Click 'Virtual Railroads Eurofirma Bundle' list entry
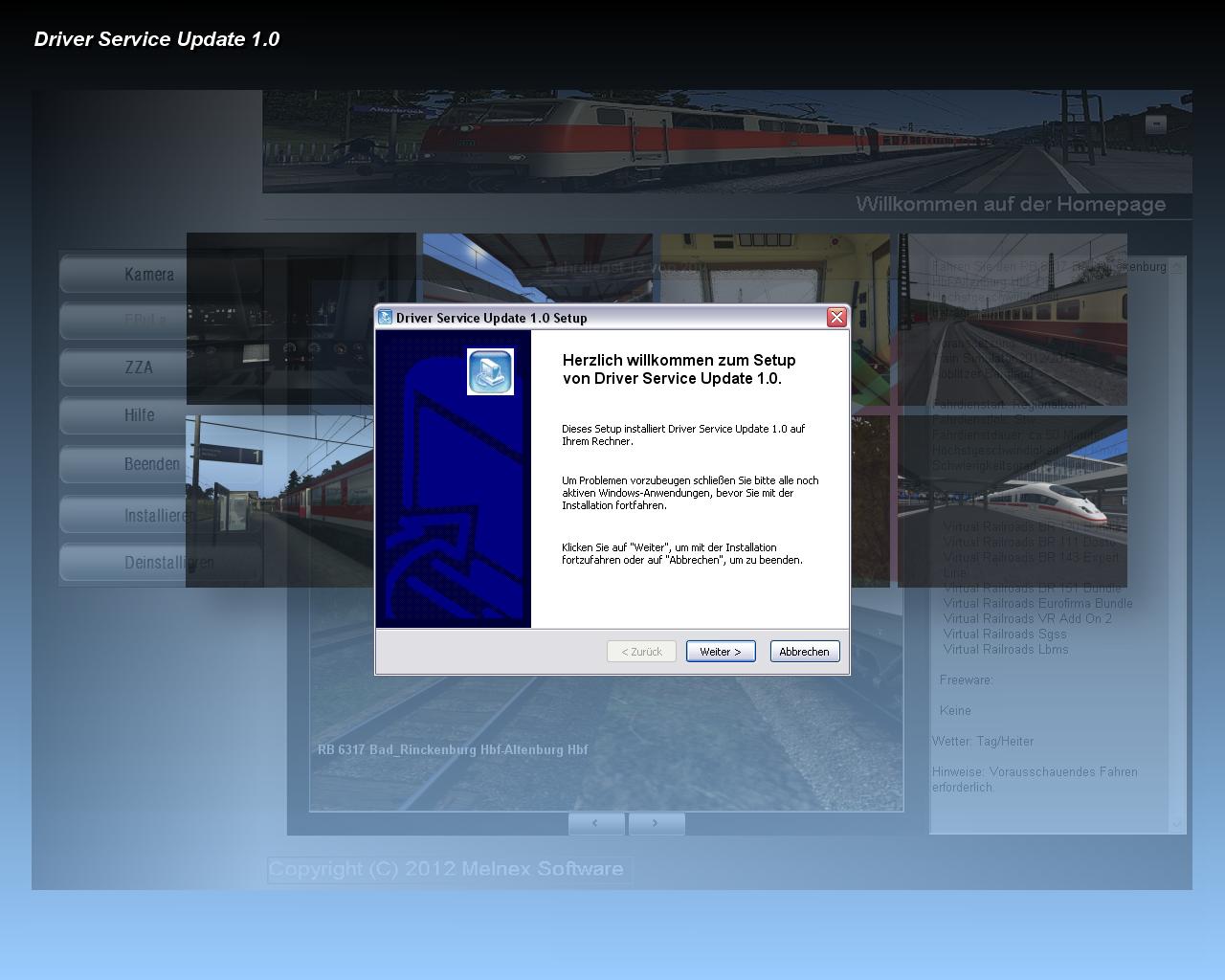Screen dimensions: 1225x980 1038,603
